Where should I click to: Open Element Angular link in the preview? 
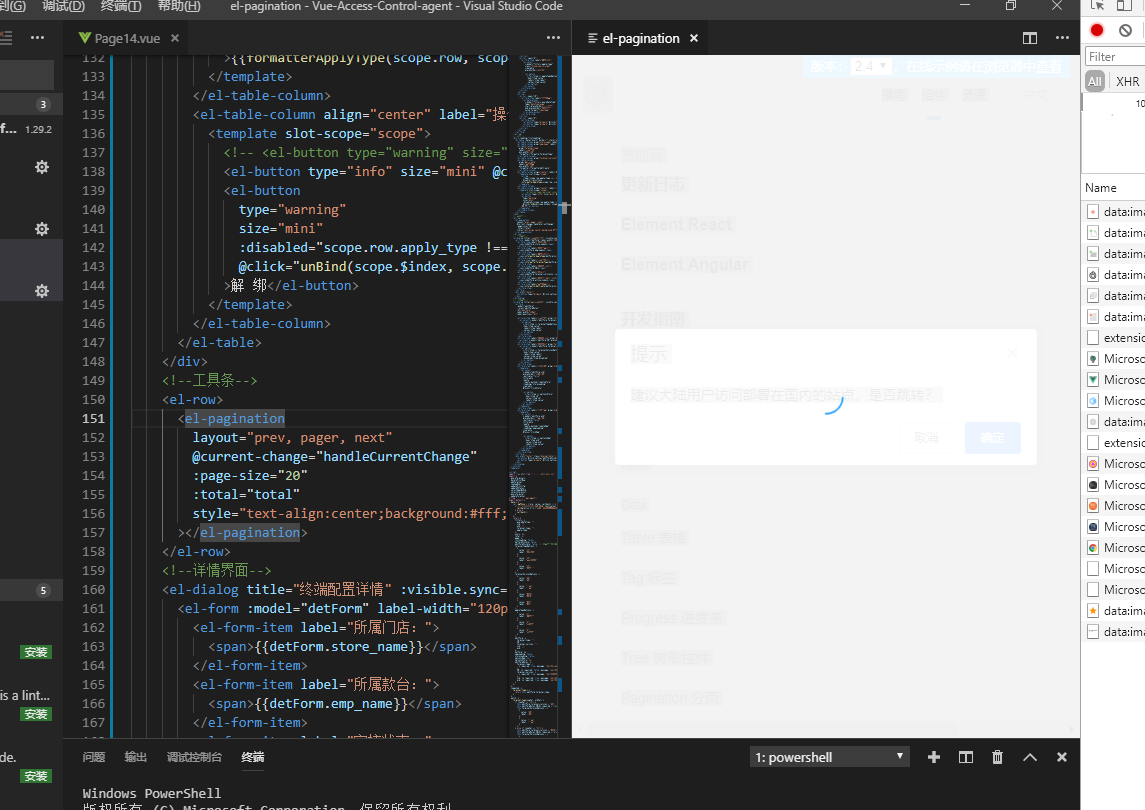[684, 264]
